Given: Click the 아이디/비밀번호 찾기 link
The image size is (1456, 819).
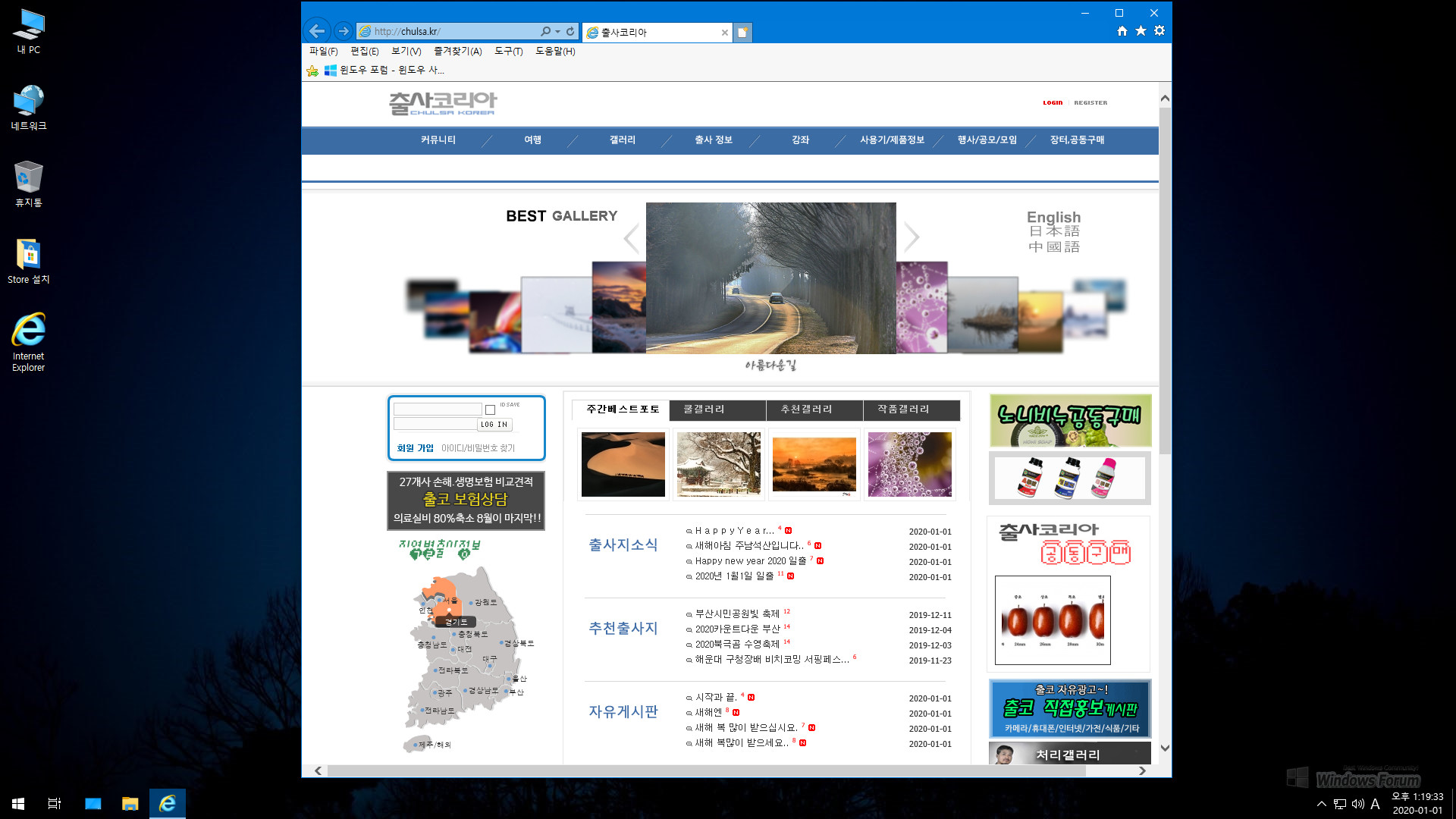Looking at the screenshot, I should (x=478, y=448).
